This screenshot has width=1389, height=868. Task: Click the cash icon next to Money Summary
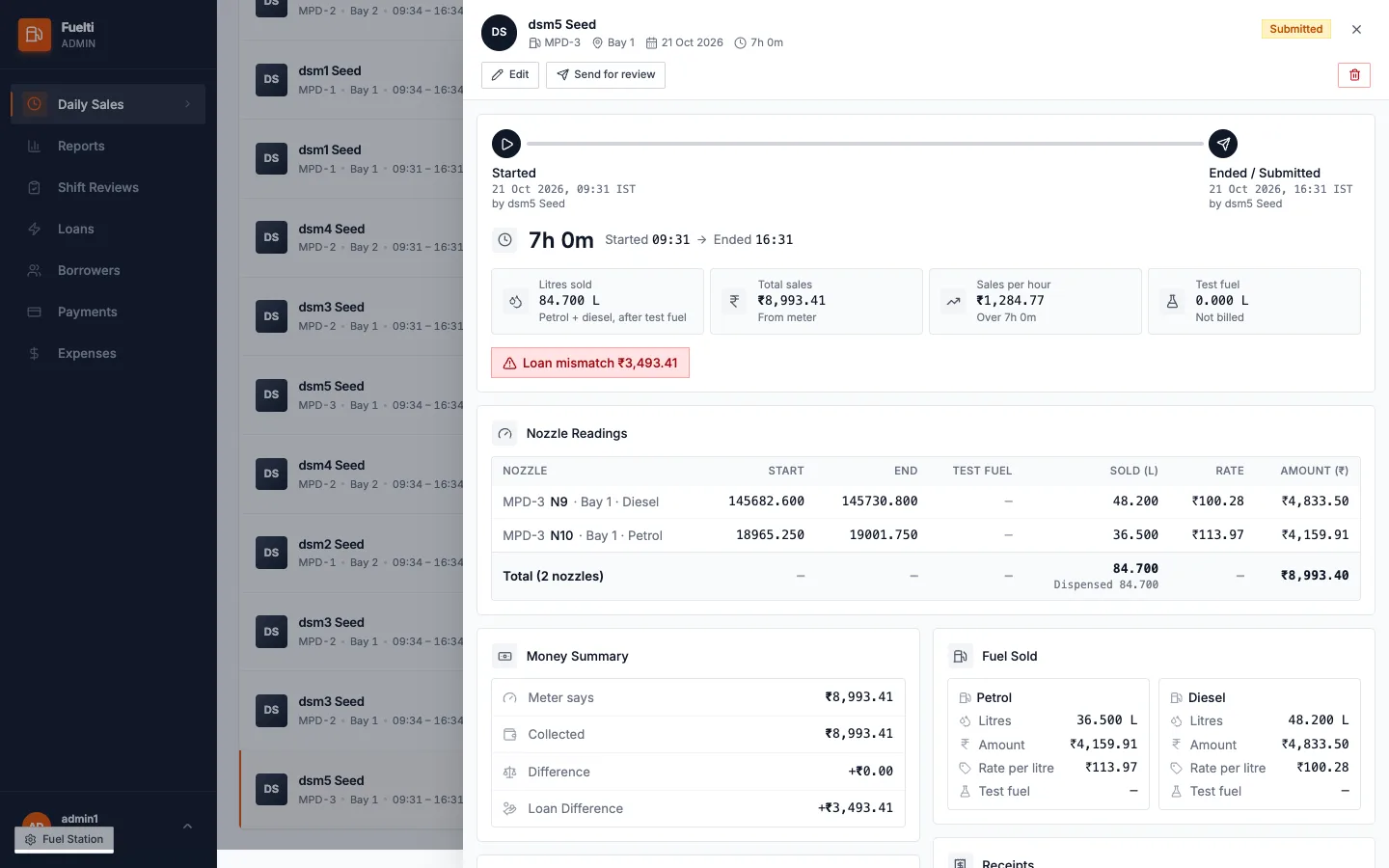pos(505,657)
